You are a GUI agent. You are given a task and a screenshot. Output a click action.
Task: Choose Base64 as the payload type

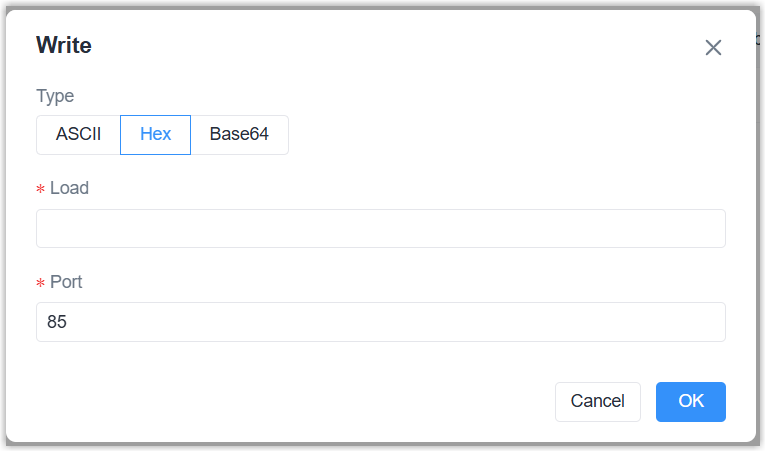[x=239, y=135]
